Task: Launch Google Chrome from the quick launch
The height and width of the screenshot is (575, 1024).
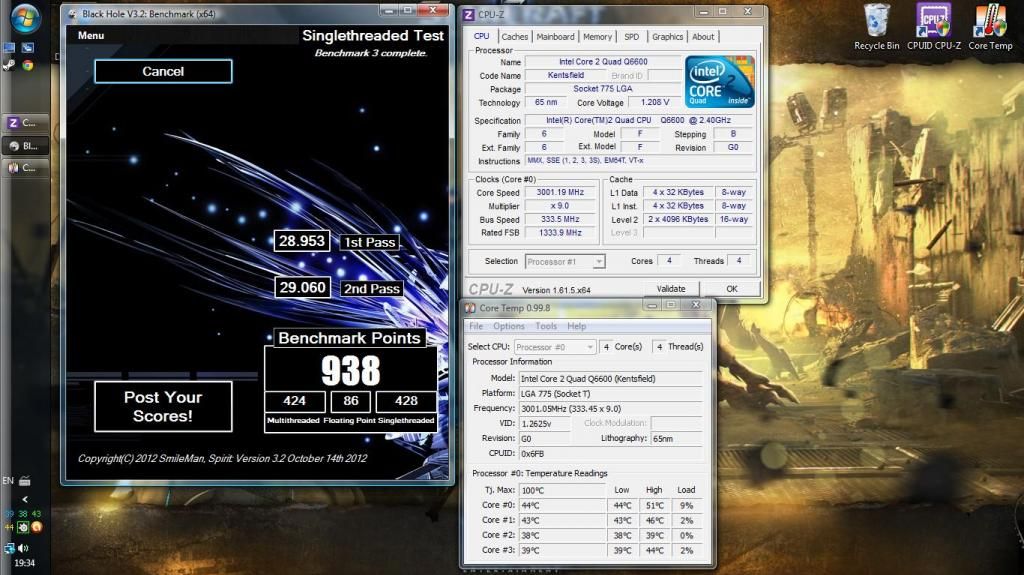Action: point(27,65)
